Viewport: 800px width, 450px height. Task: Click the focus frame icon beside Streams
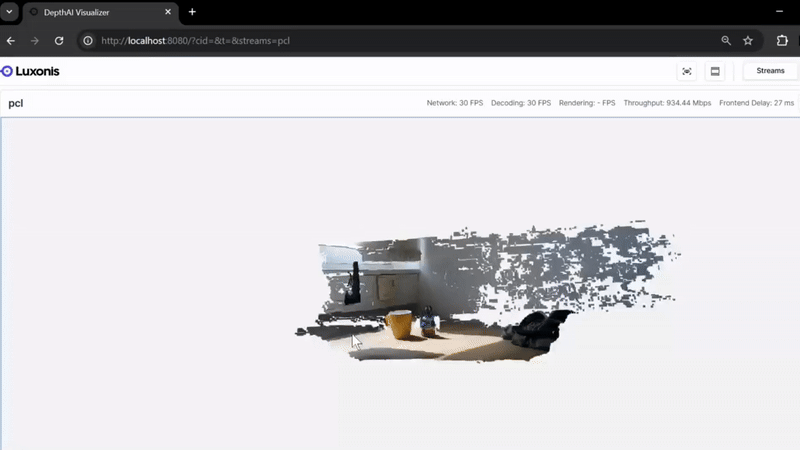(686, 71)
